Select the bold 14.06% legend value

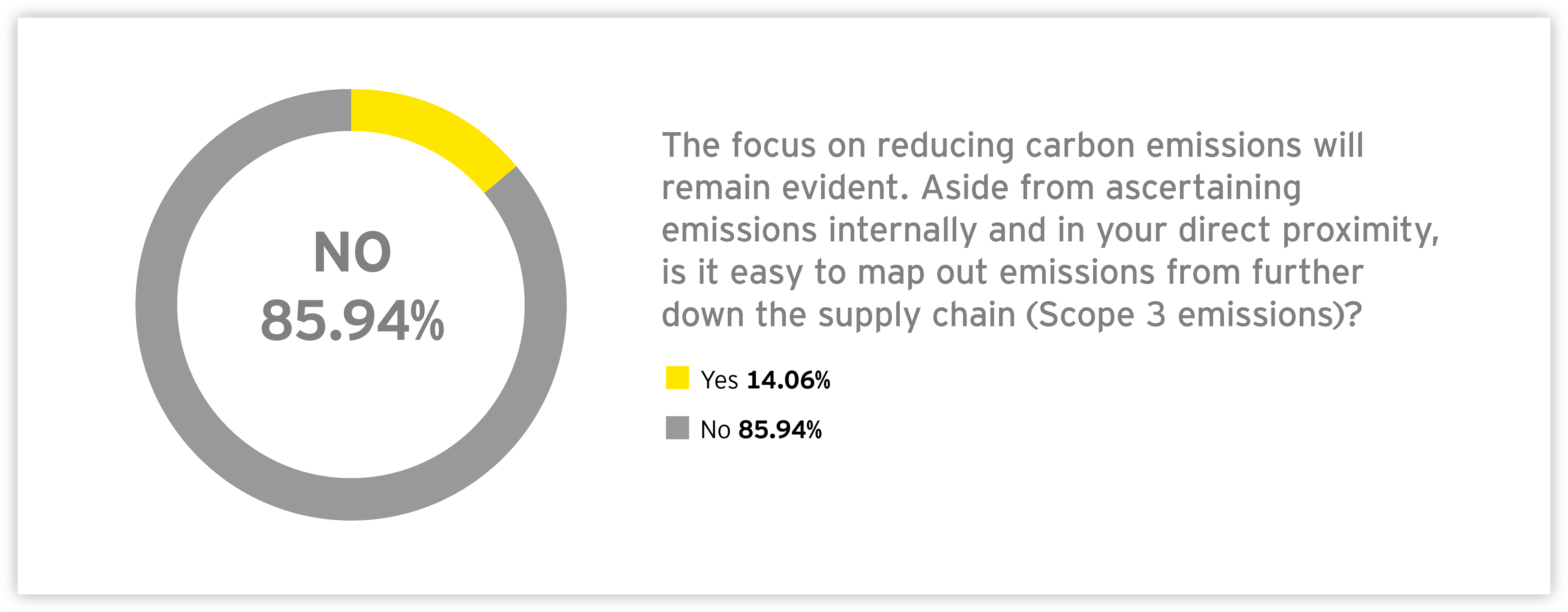pyautogui.click(x=788, y=380)
